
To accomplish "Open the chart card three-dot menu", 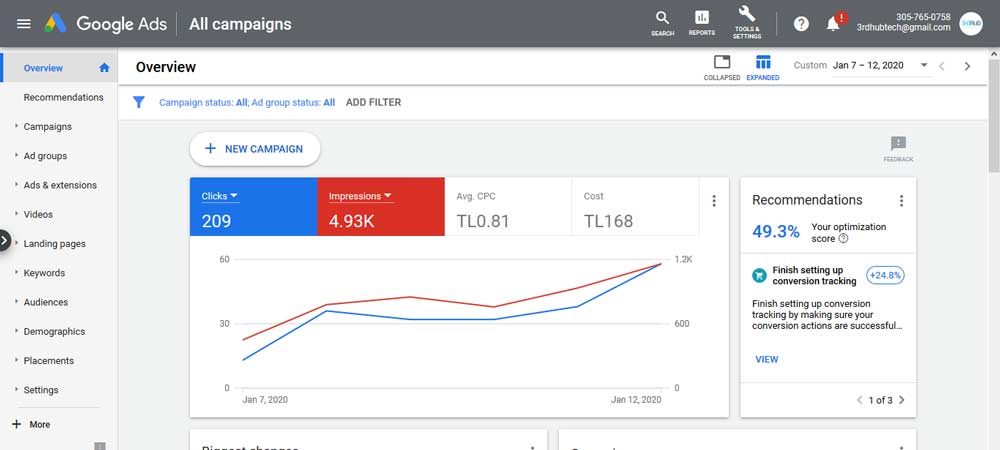I will point(714,201).
